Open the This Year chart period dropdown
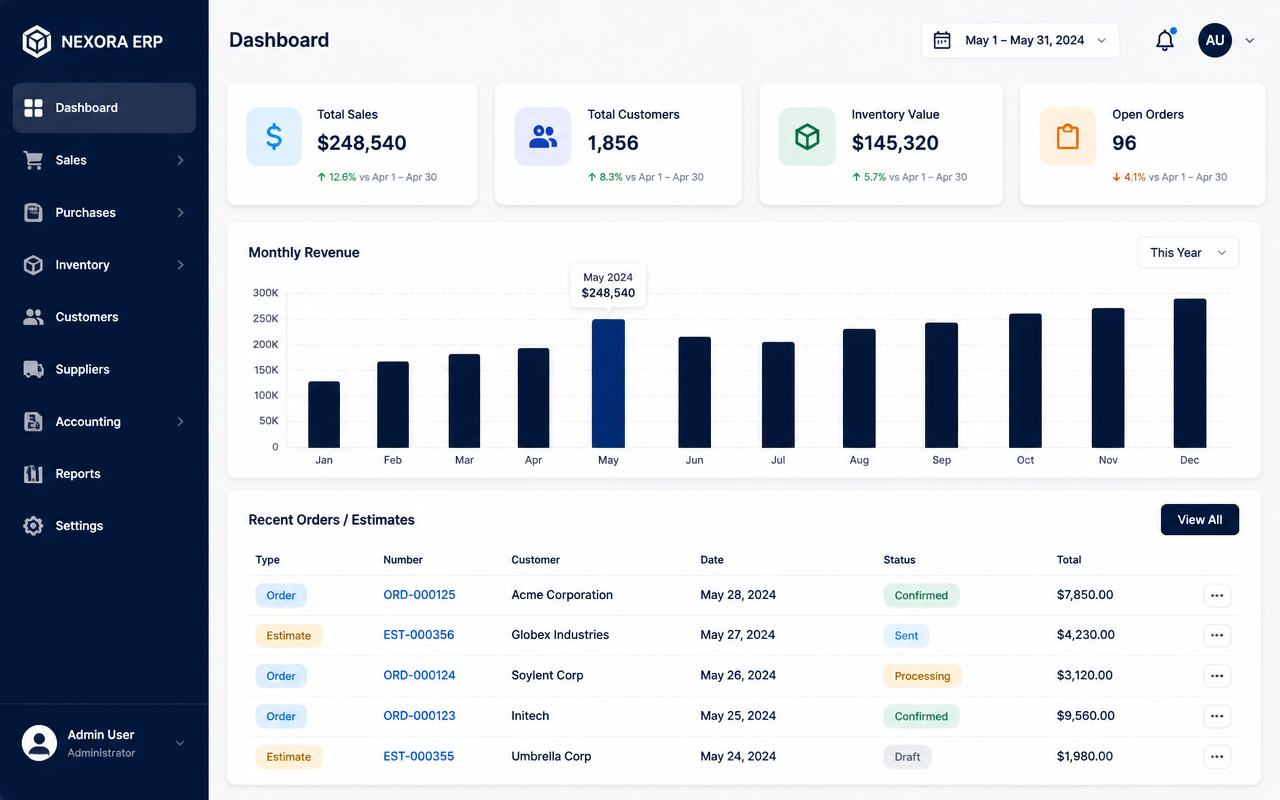 pos(1188,253)
